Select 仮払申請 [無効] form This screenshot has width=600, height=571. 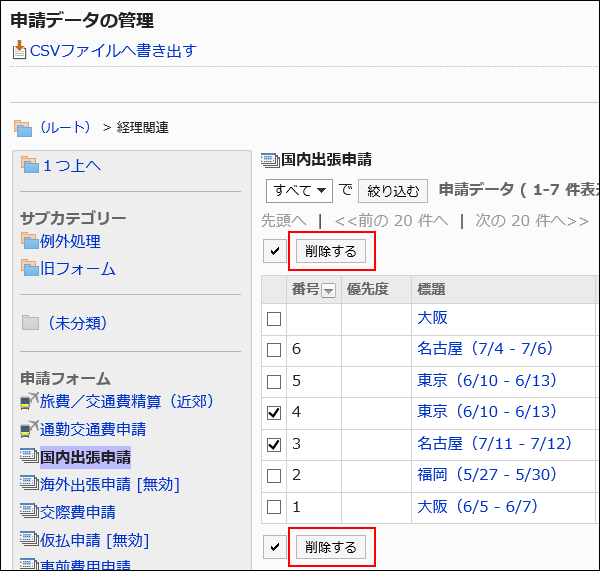tap(95, 540)
